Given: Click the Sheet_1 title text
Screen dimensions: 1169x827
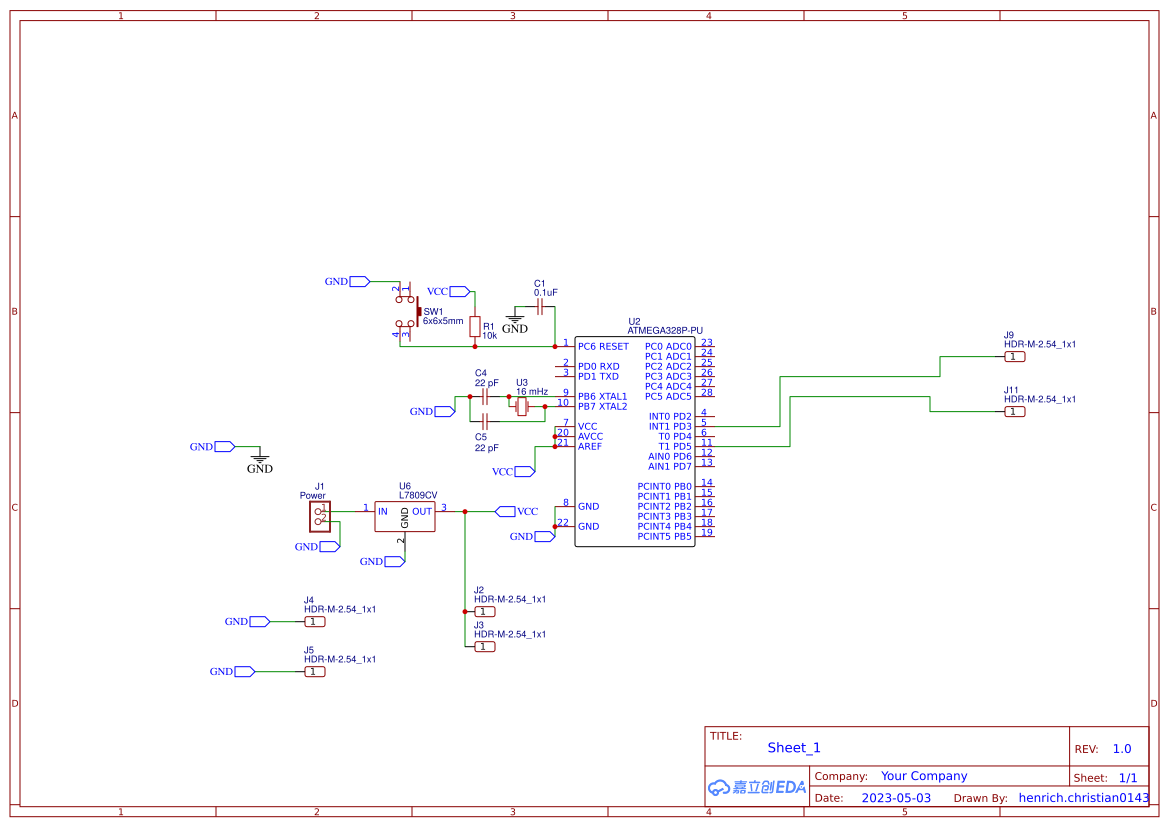Looking at the screenshot, I should point(793,747).
